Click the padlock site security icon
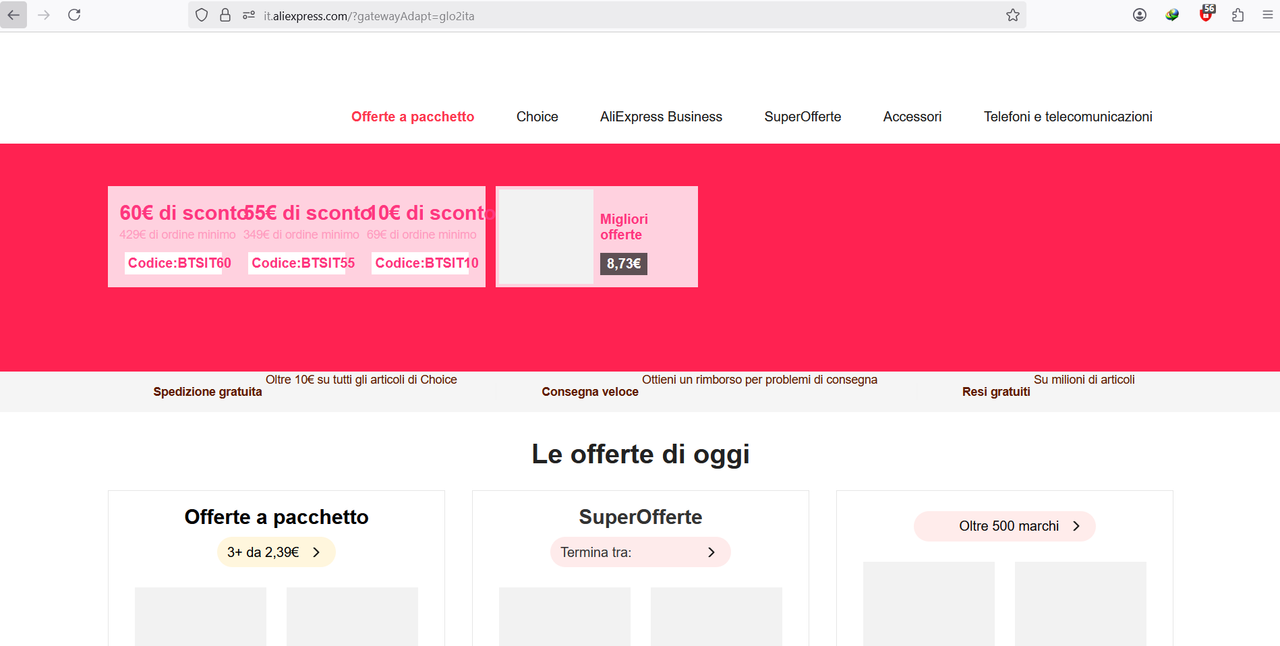Viewport: 1280px width, 646px height. pyautogui.click(x=225, y=15)
